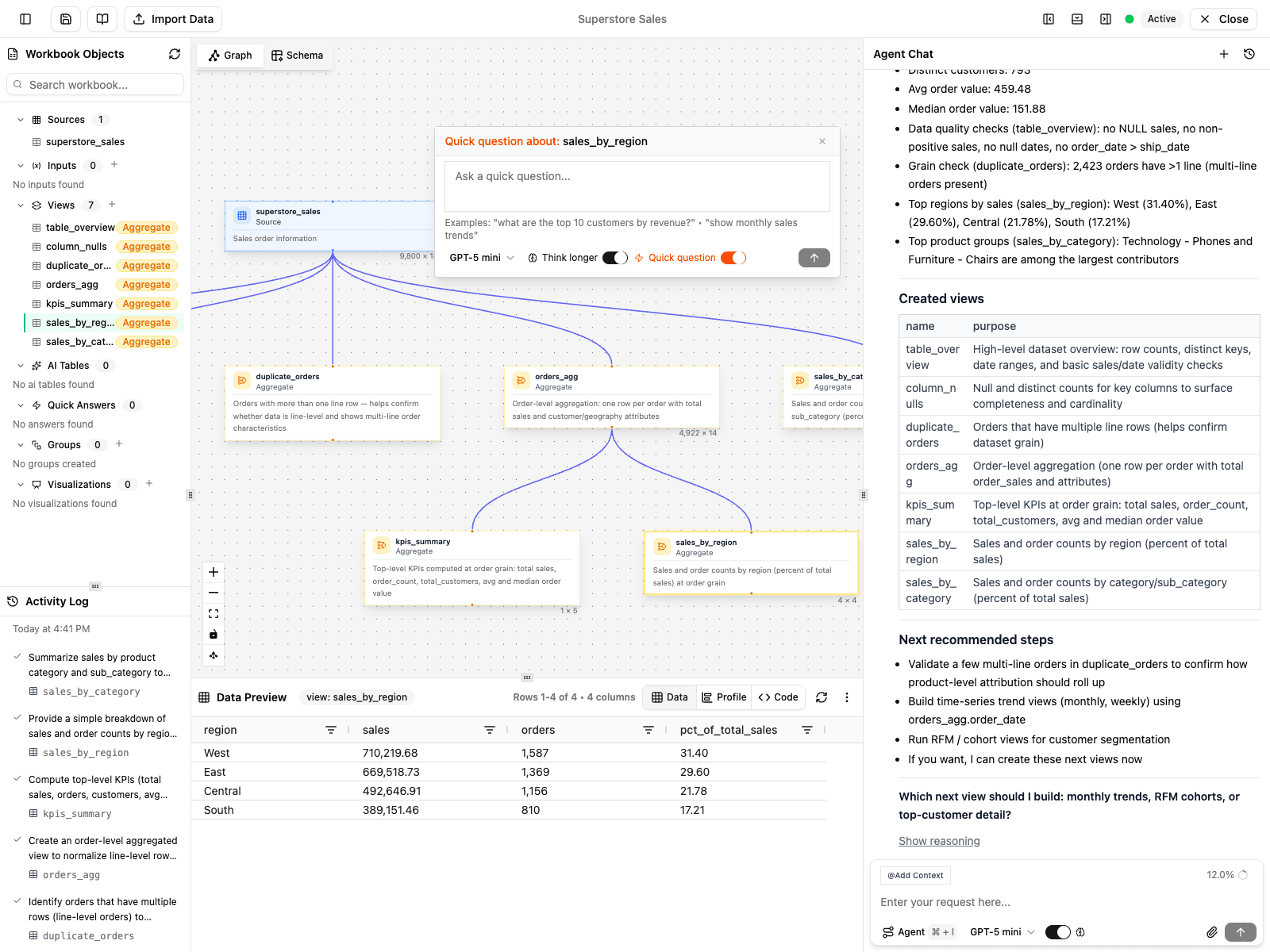Click fit view icon on graph controls
The height and width of the screenshot is (952, 1270).
tap(214, 613)
